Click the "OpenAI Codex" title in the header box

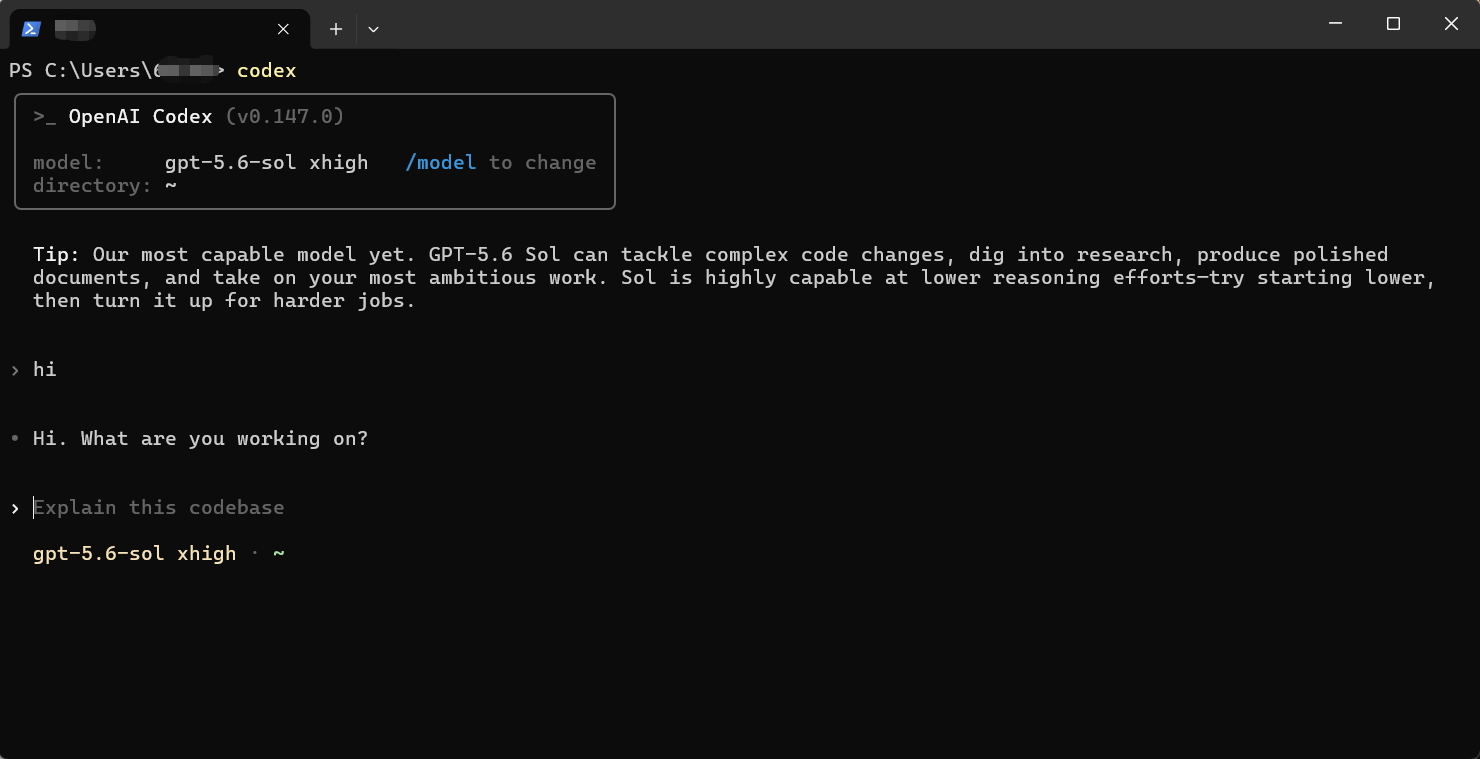coord(140,117)
